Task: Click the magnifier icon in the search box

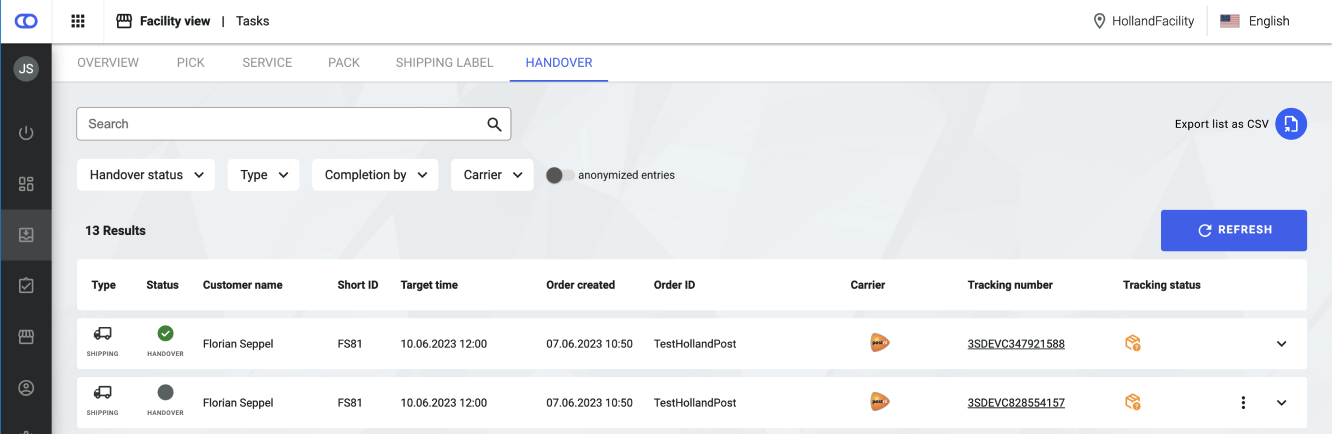Action: (493, 124)
